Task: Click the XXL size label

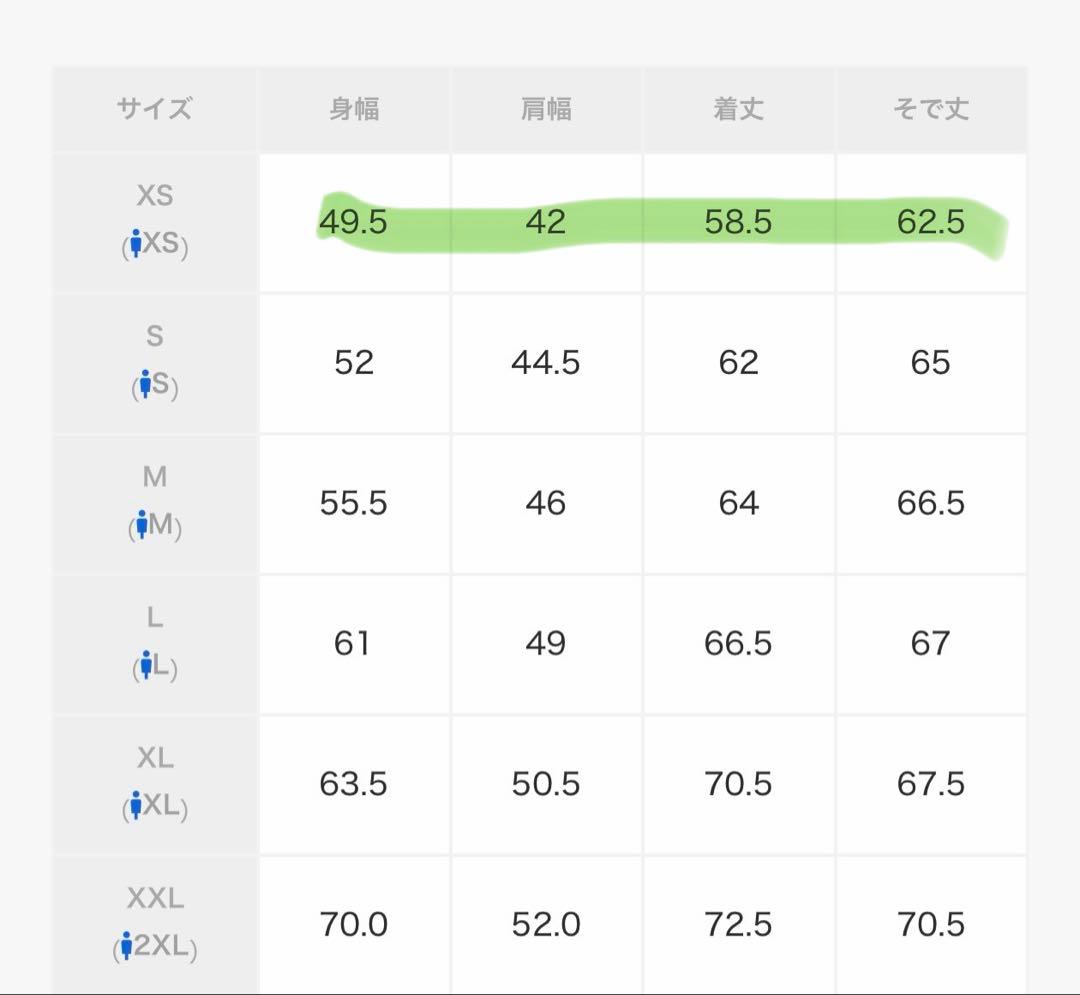Action: click(155, 899)
